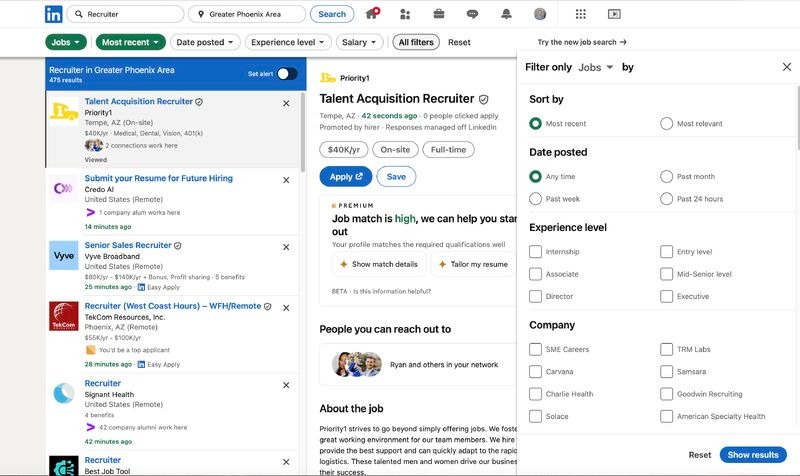Open the Jobs briefcase icon
This screenshot has height=476, width=800.
tap(439, 14)
